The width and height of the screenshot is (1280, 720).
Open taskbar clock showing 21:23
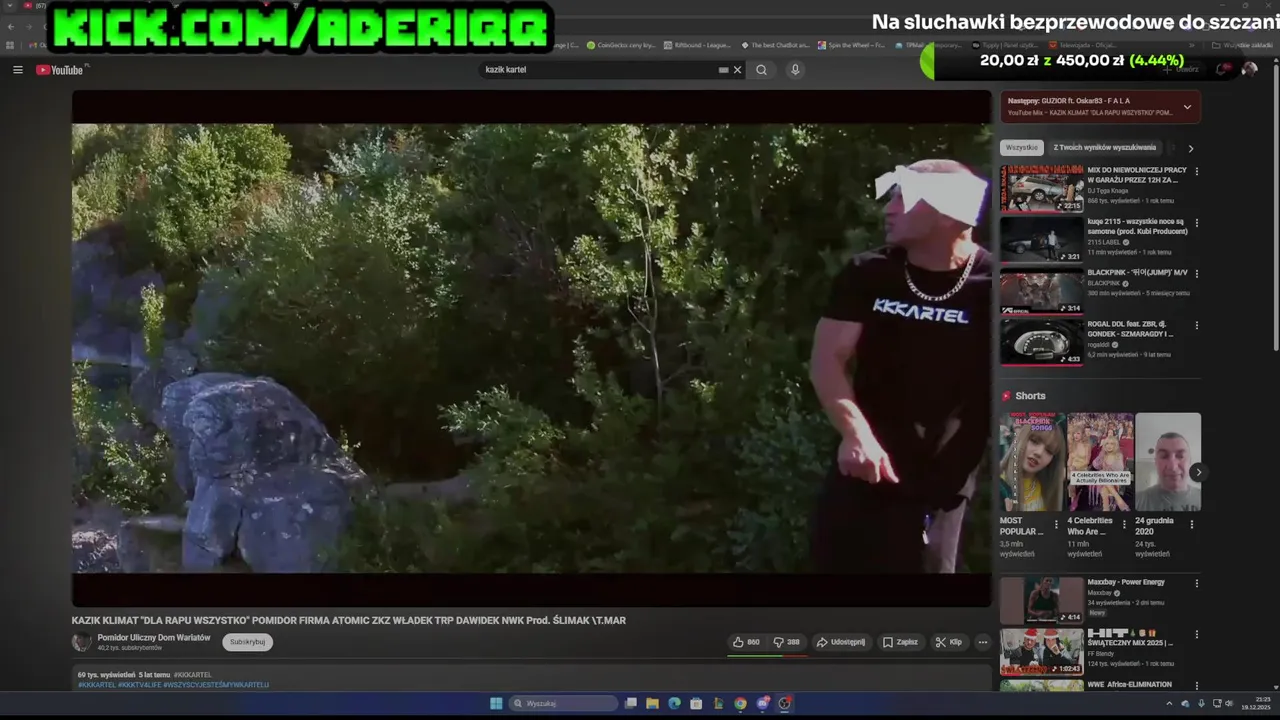(x=1256, y=703)
